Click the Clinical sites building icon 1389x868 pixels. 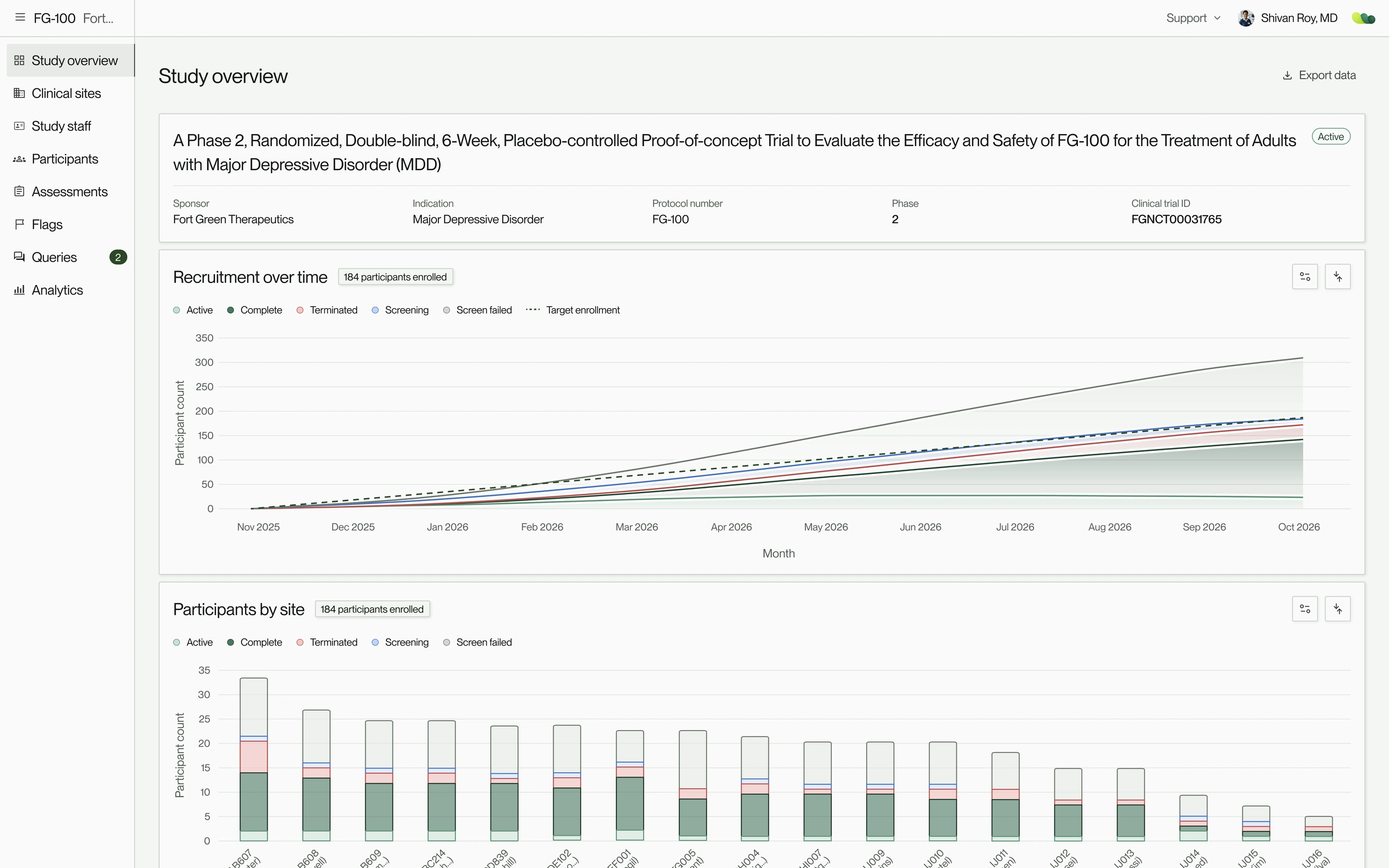click(19, 93)
